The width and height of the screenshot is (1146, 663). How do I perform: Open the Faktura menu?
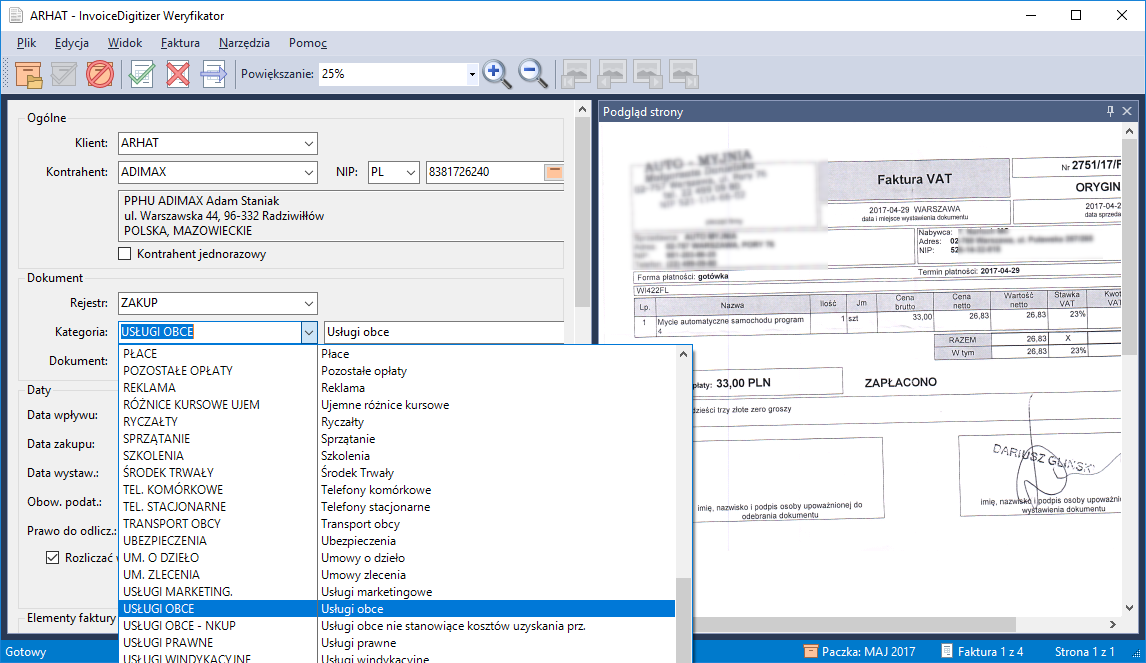click(180, 43)
